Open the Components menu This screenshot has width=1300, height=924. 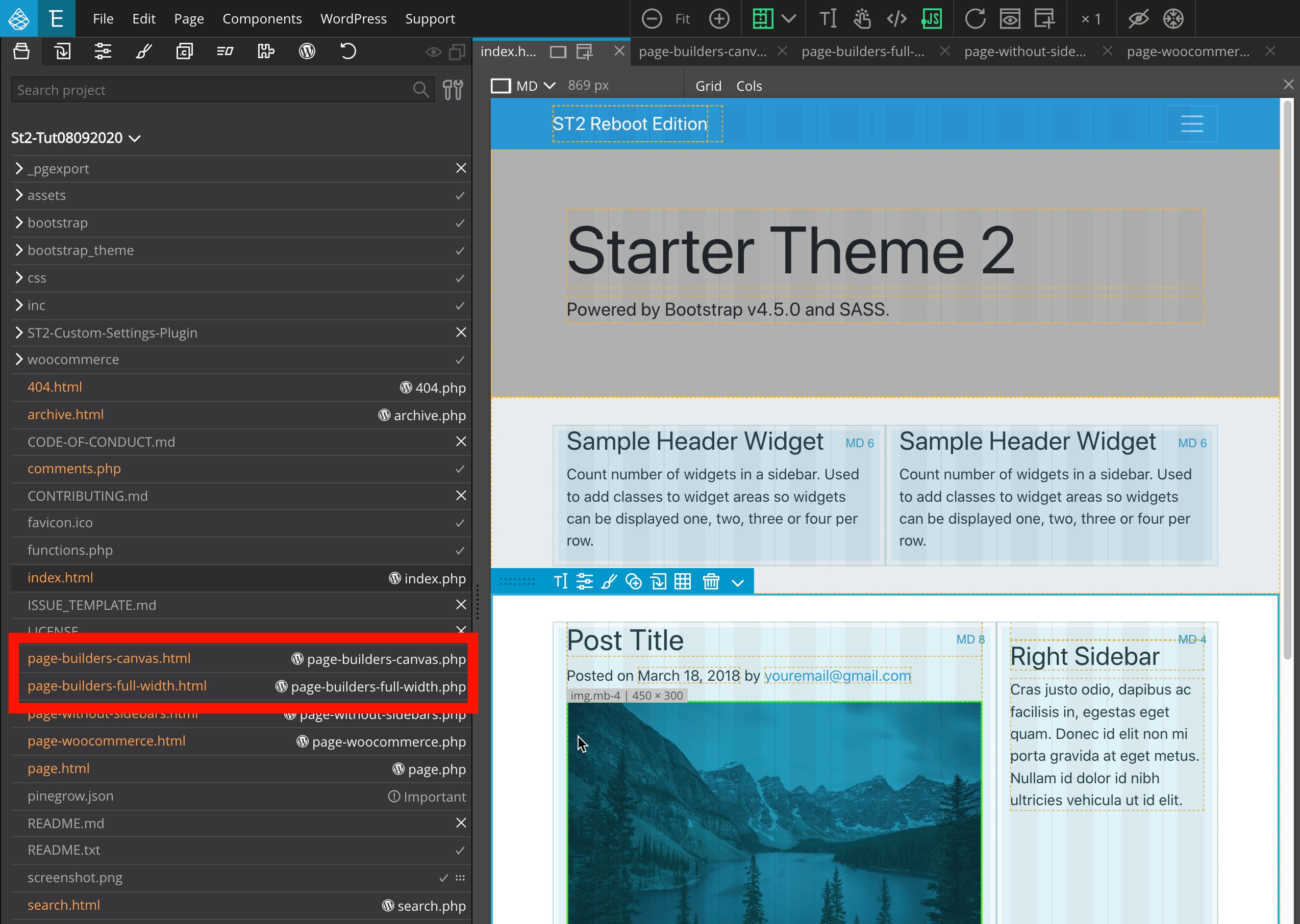[262, 19]
